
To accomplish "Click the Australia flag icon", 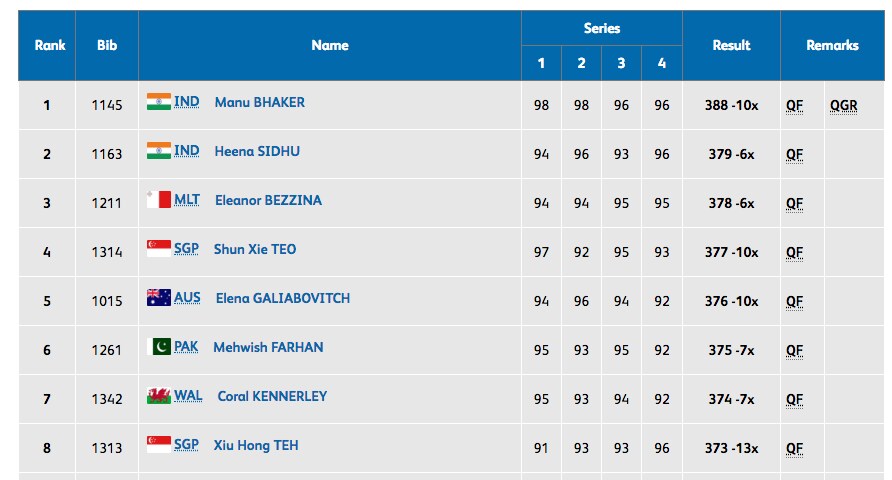I will 159,297.
